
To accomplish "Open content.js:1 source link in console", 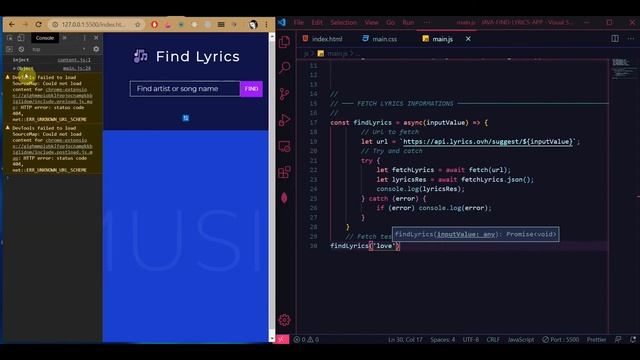I will [x=74, y=60].
